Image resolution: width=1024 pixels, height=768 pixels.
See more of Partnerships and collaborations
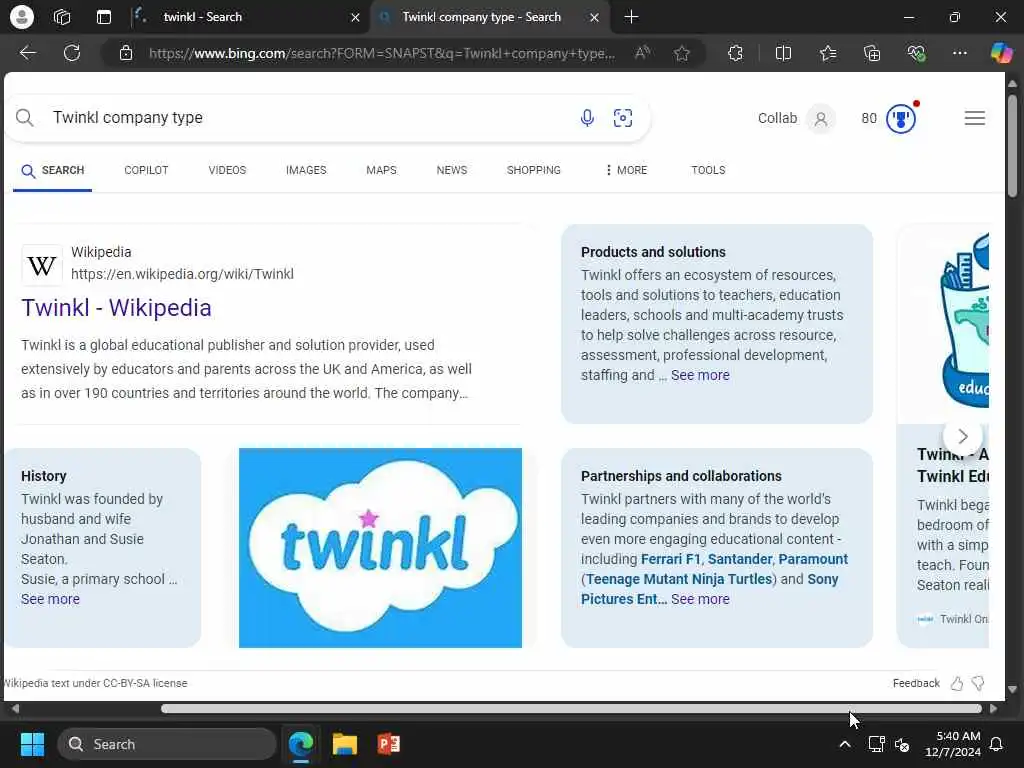[x=700, y=599]
